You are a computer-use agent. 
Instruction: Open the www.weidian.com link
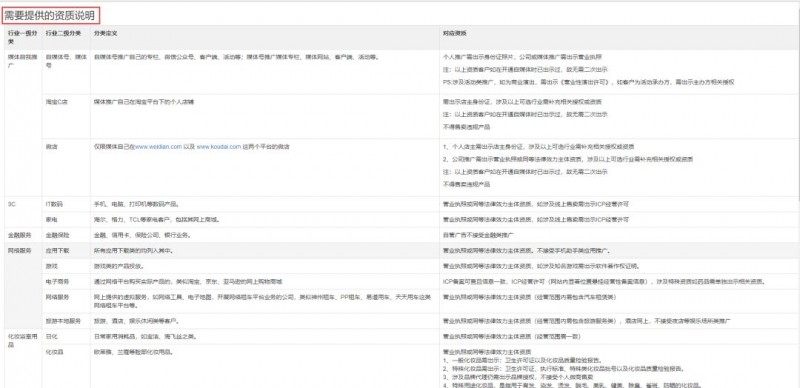pyautogui.click(x=158, y=147)
